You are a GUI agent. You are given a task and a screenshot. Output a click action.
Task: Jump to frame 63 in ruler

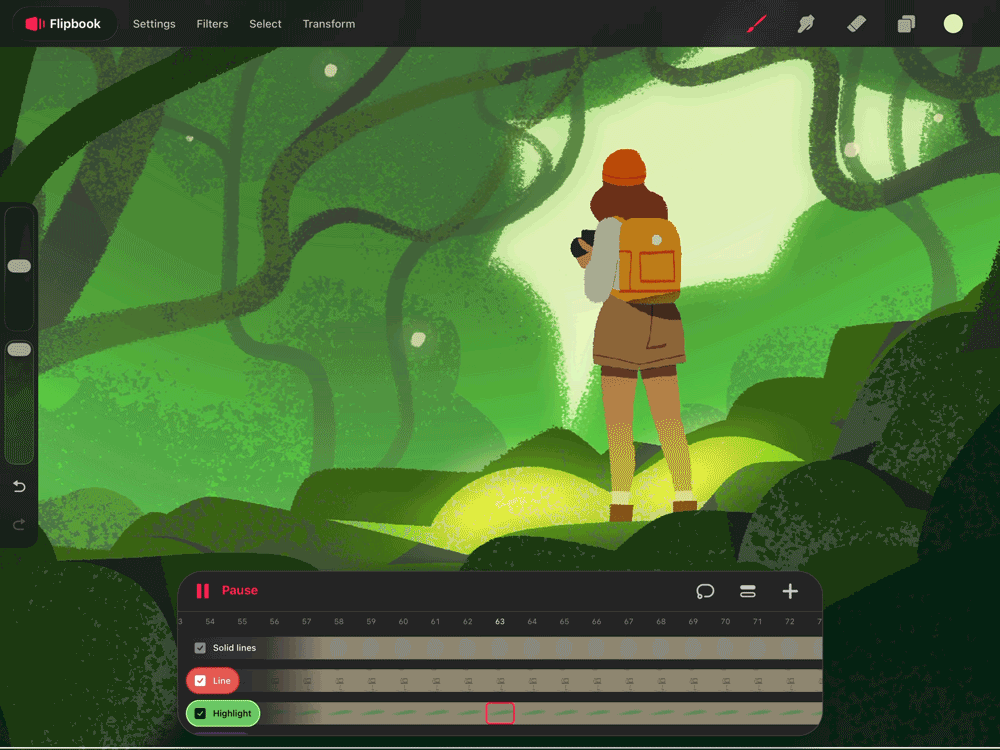coord(500,621)
